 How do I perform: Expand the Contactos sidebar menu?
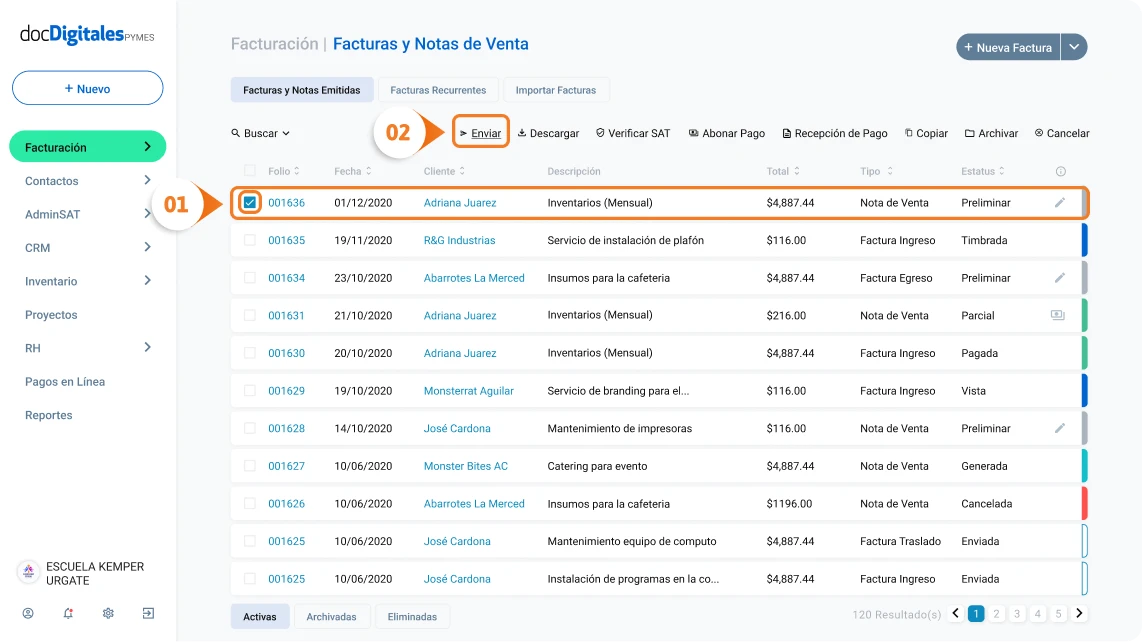coord(147,181)
